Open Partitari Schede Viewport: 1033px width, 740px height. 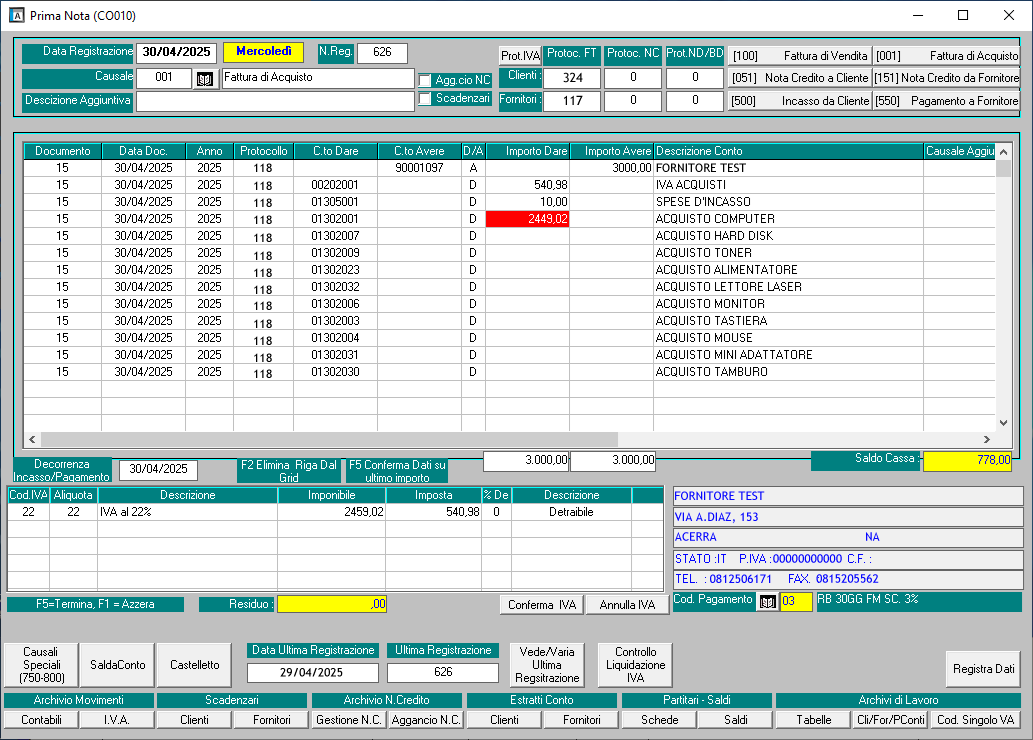(659, 720)
